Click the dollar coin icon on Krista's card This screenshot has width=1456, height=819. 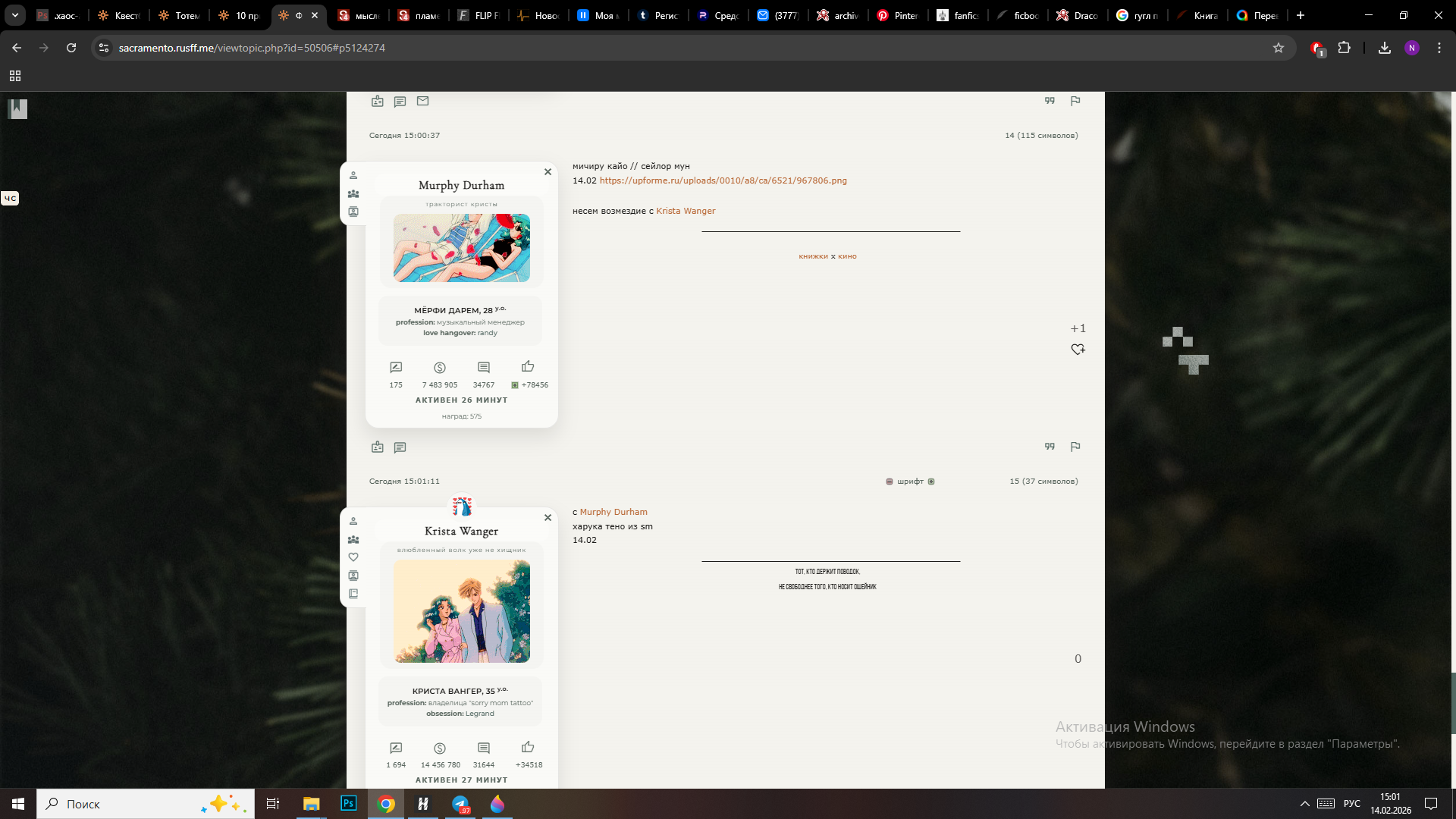pyautogui.click(x=440, y=748)
